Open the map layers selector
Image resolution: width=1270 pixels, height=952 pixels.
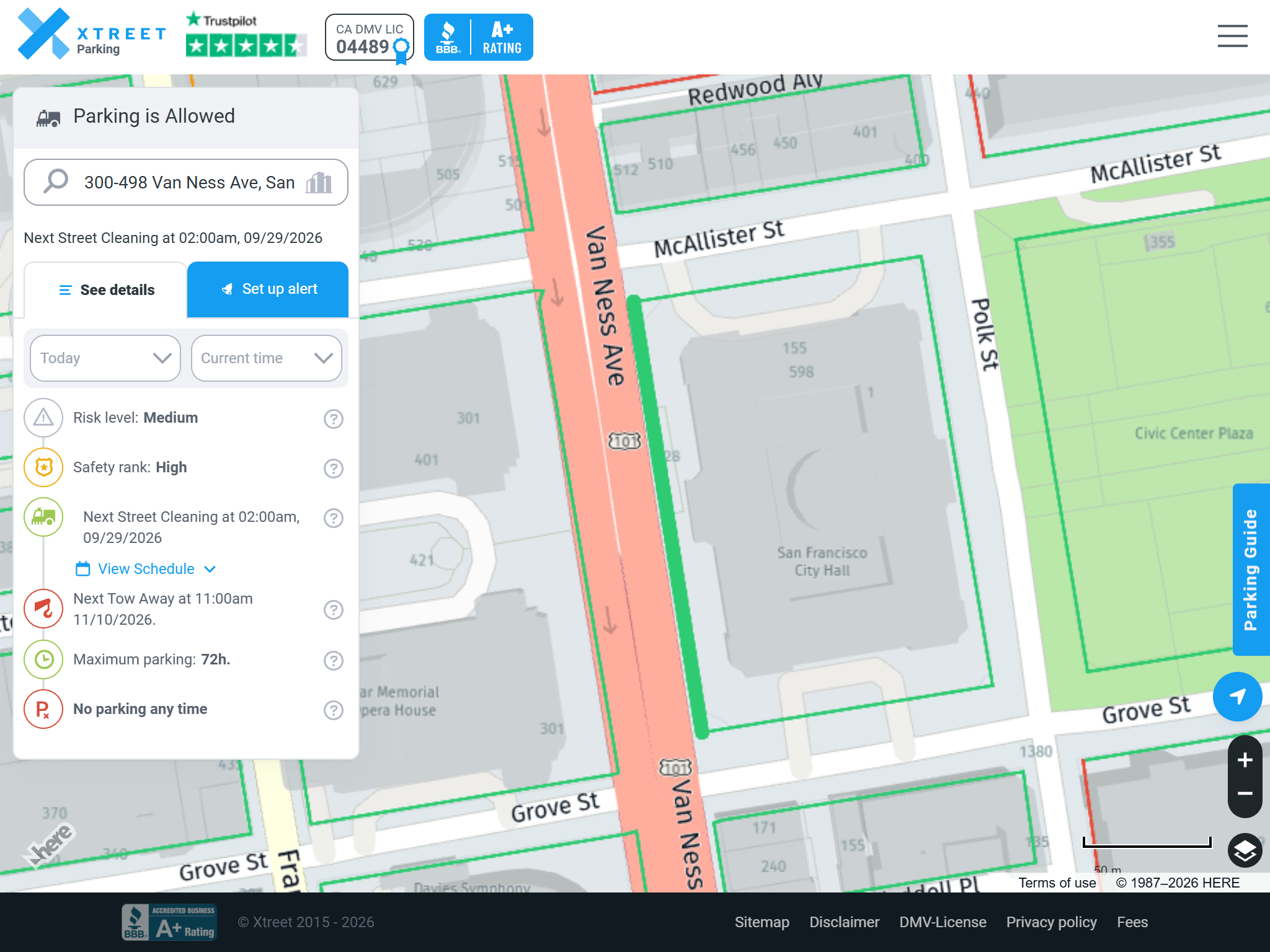coord(1245,850)
